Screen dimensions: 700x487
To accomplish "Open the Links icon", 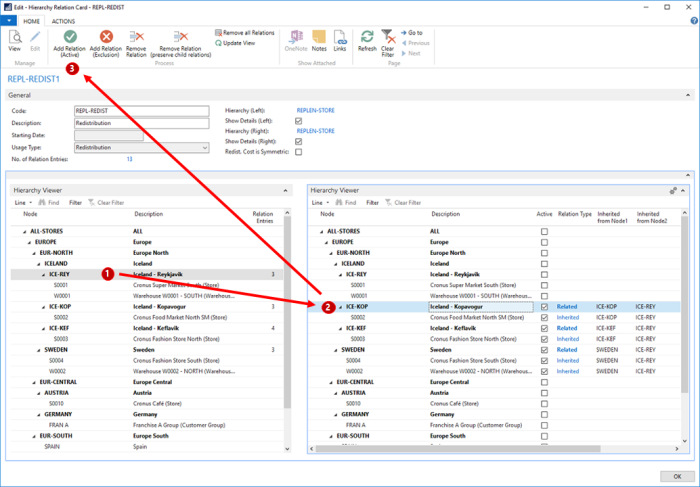I will pyautogui.click(x=340, y=37).
